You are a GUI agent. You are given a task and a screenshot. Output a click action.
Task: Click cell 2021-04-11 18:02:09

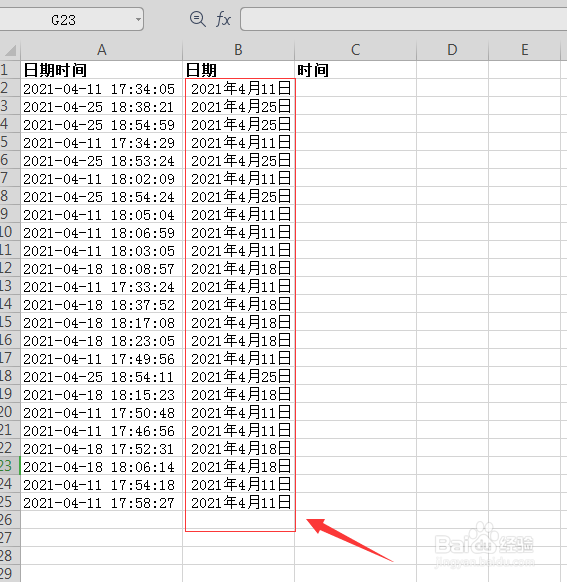pos(102,178)
